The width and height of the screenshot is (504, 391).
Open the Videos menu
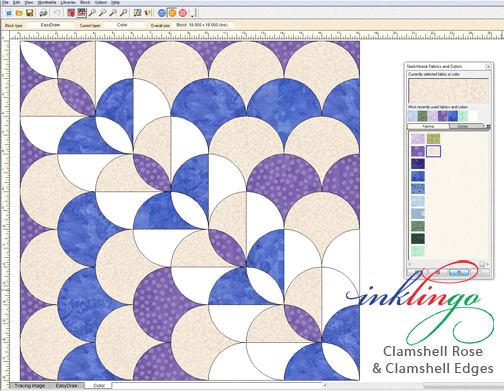101,2
